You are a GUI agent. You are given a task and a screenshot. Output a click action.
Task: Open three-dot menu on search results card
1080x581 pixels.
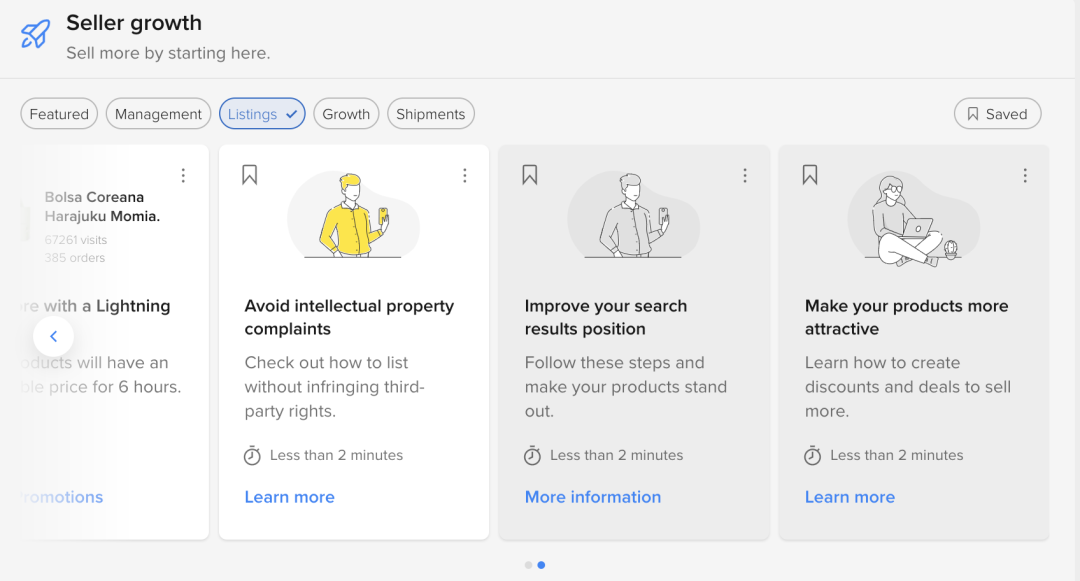point(745,176)
